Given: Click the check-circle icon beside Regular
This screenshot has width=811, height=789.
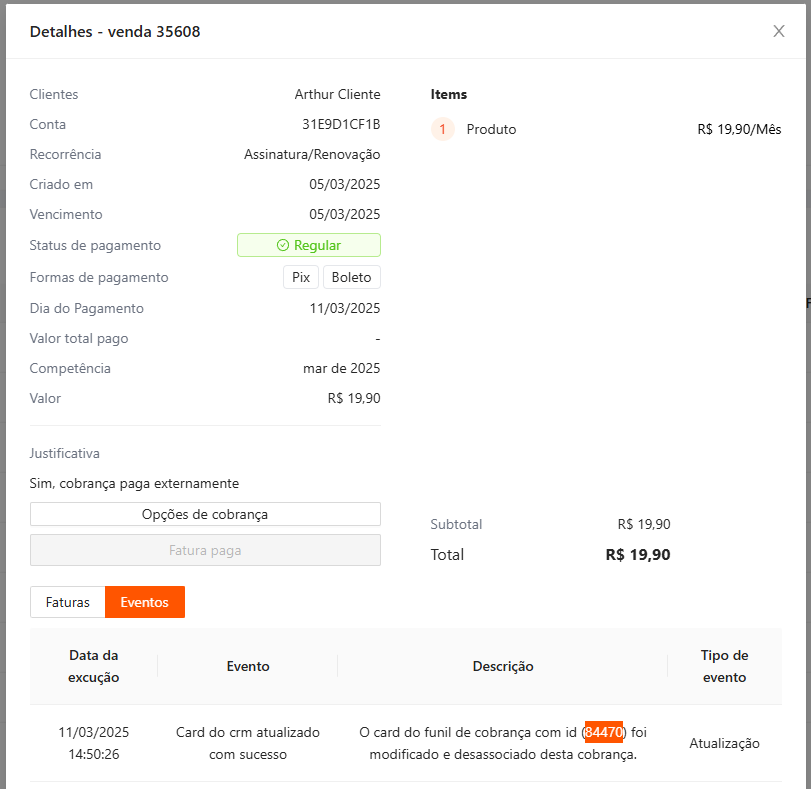Looking at the screenshot, I should pyautogui.click(x=283, y=245).
